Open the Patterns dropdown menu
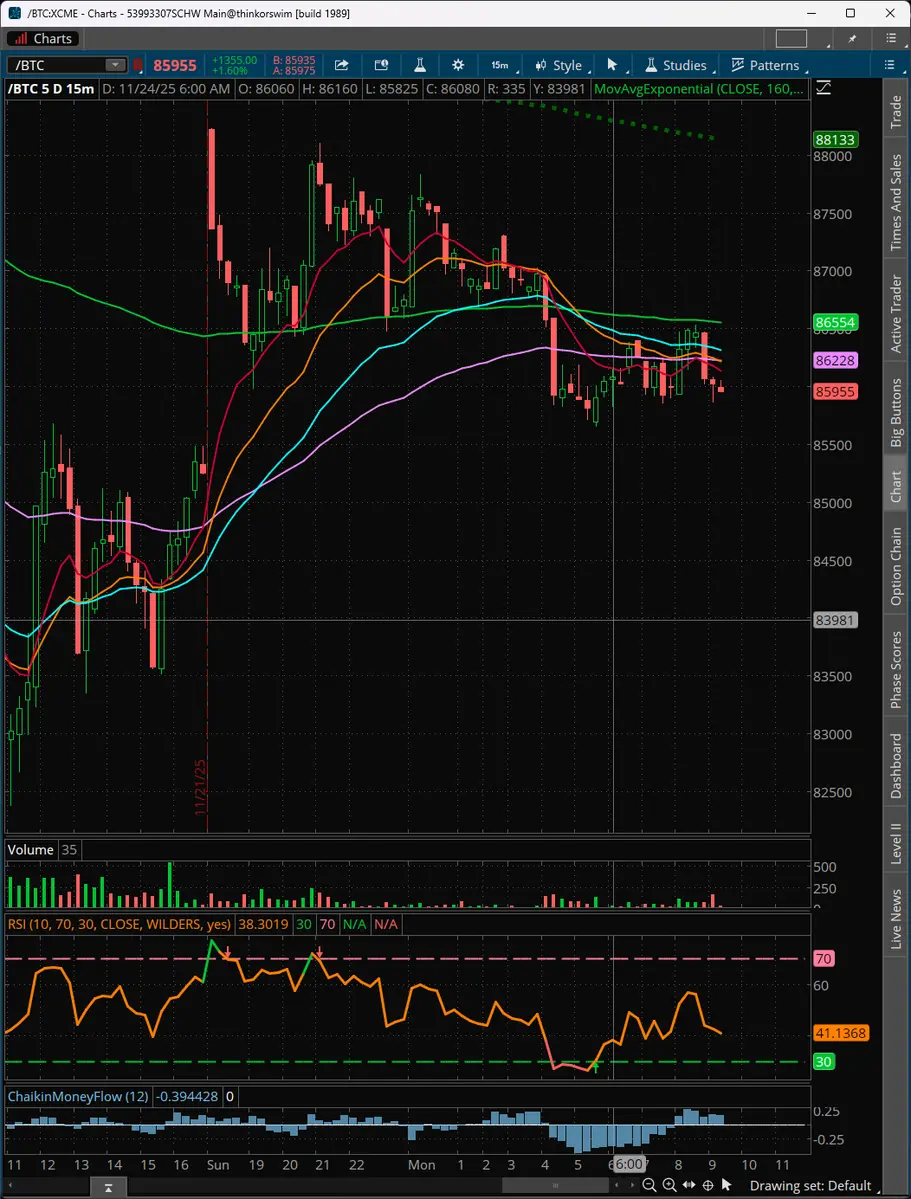The image size is (911, 1199). (767, 65)
